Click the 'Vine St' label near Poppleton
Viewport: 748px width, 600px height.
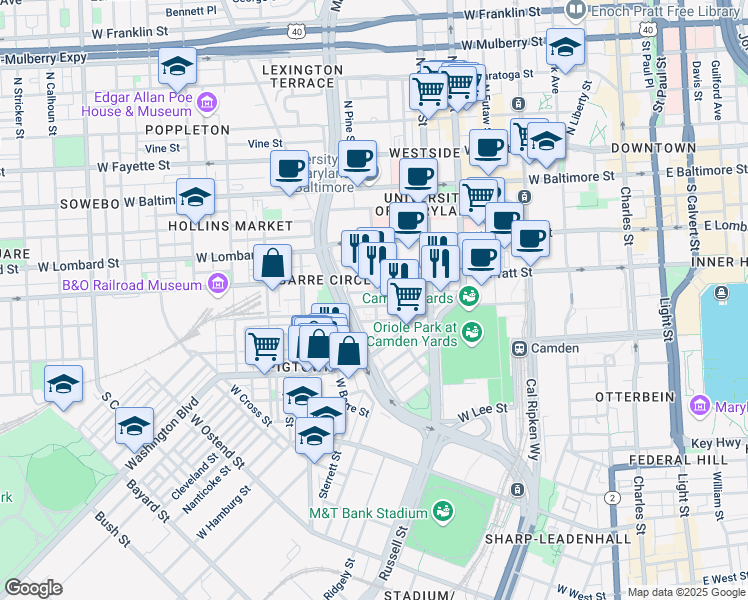(x=162, y=148)
